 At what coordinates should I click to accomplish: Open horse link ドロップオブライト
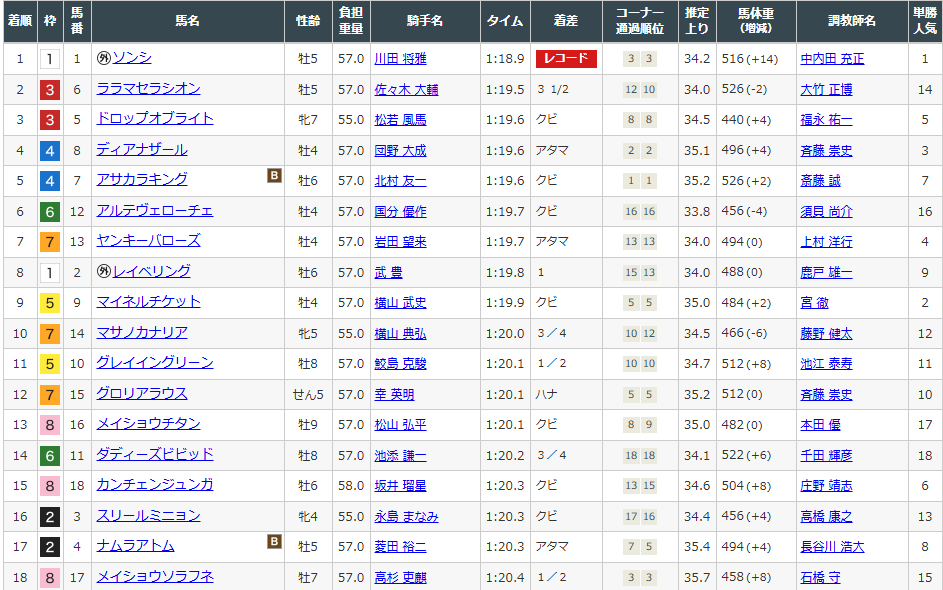click(155, 119)
